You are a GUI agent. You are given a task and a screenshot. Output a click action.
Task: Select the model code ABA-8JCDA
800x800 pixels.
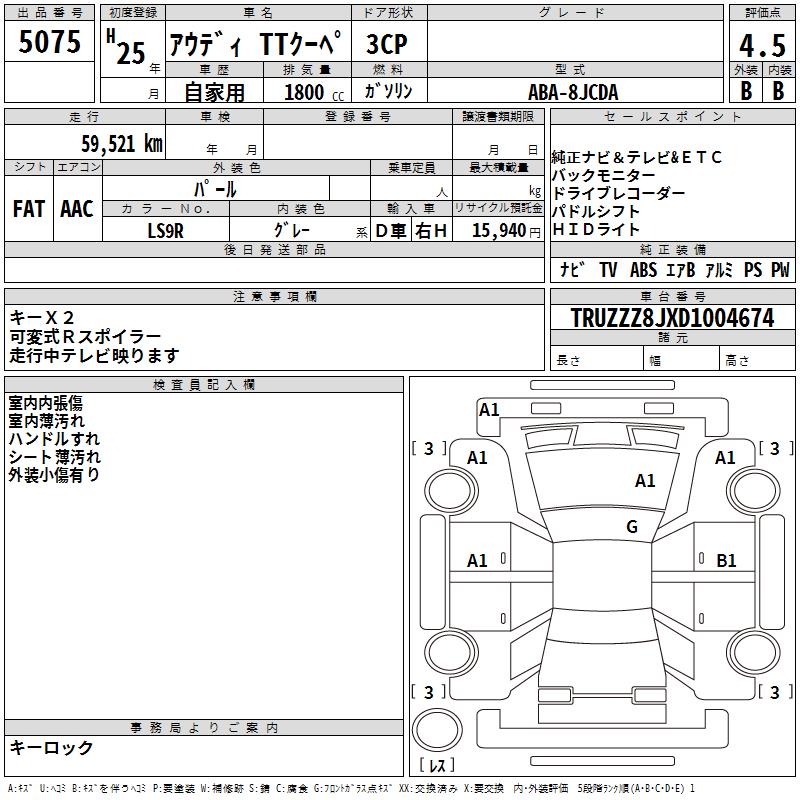point(573,92)
